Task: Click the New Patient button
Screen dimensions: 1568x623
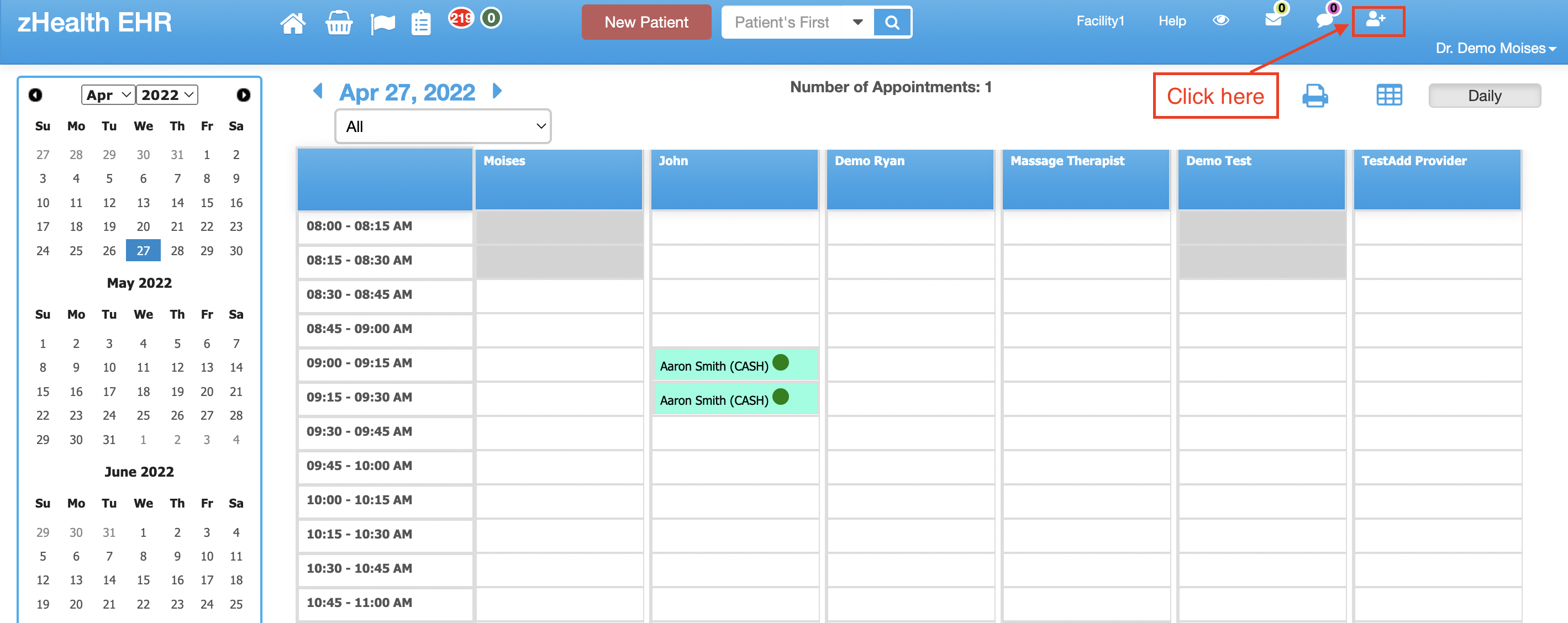Action: click(646, 23)
